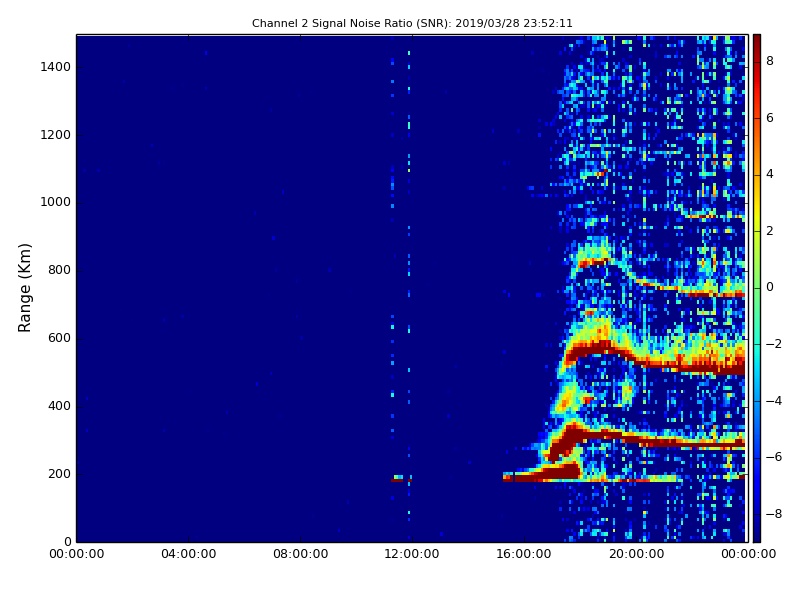The image size is (800, 600).
Task: Click the 400 range tick label
Action: click(59, 406)
